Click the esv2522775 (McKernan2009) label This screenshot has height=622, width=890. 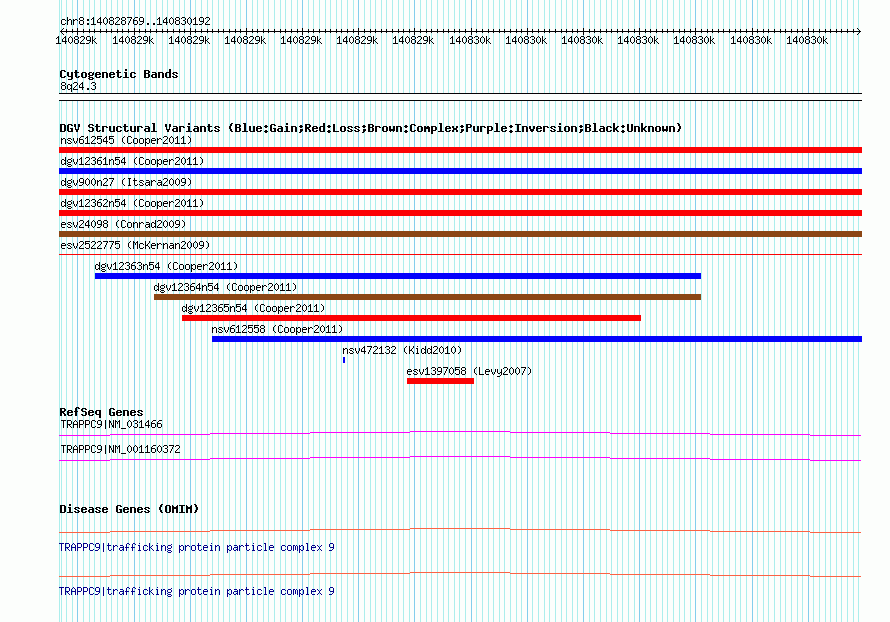(135, 245)
